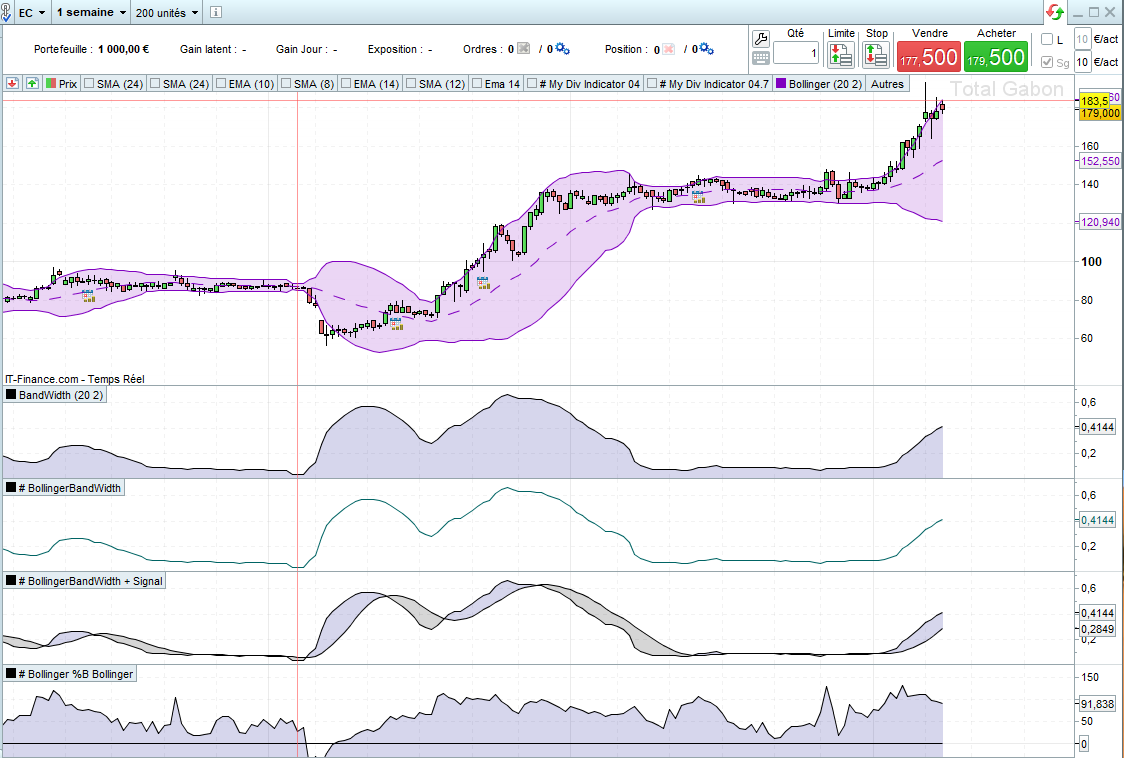Viewport: 1124px width, 758px height.
Task: Select the Bollinger (20 2) tab
Action: tap(819, 84)
